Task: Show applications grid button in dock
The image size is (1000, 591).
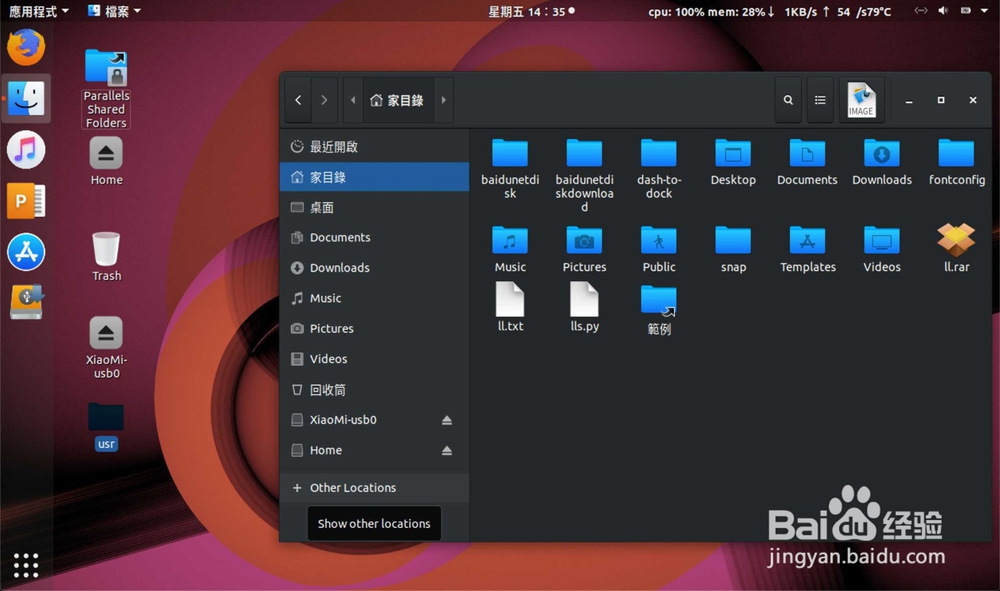Action: pyautogui.click(x=26, y=565)
